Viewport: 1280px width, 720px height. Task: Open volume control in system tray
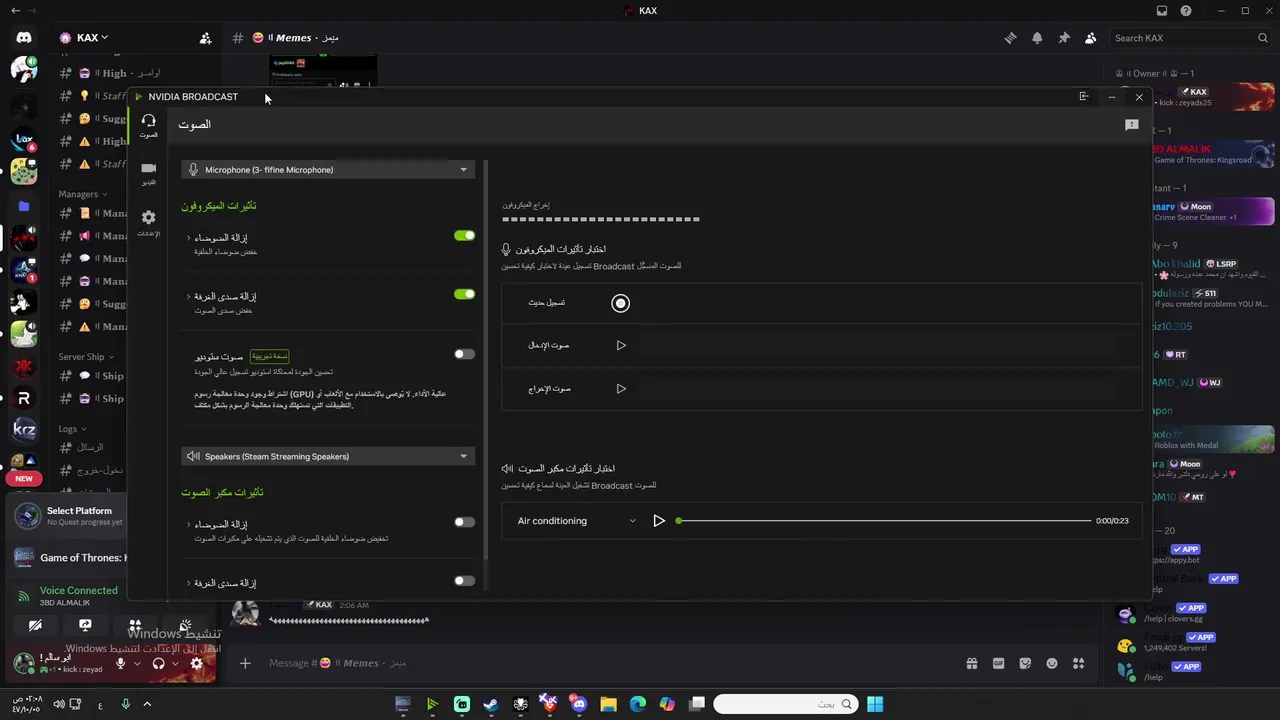59,704
